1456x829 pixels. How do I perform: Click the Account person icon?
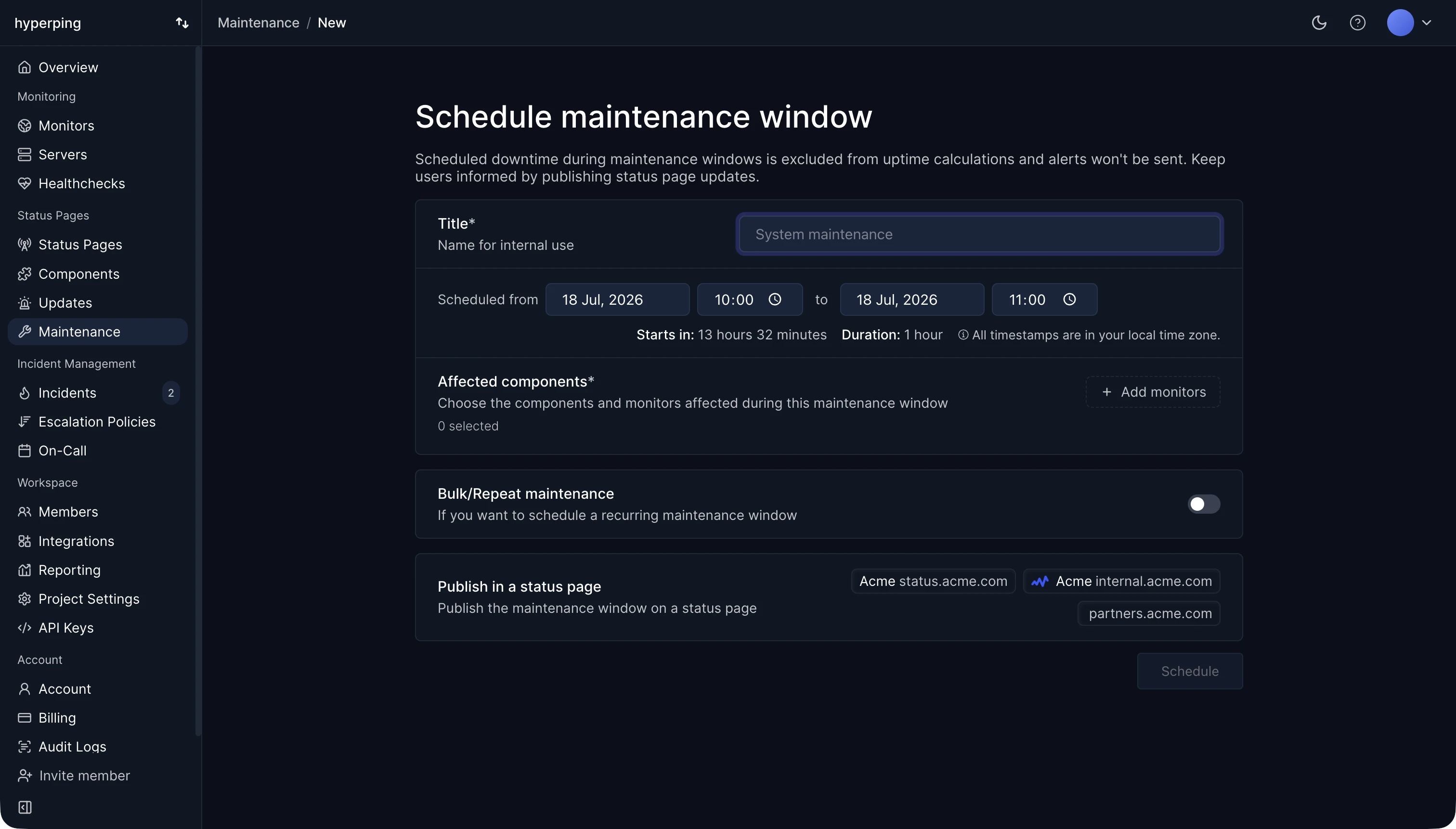[x=25, y=689]
